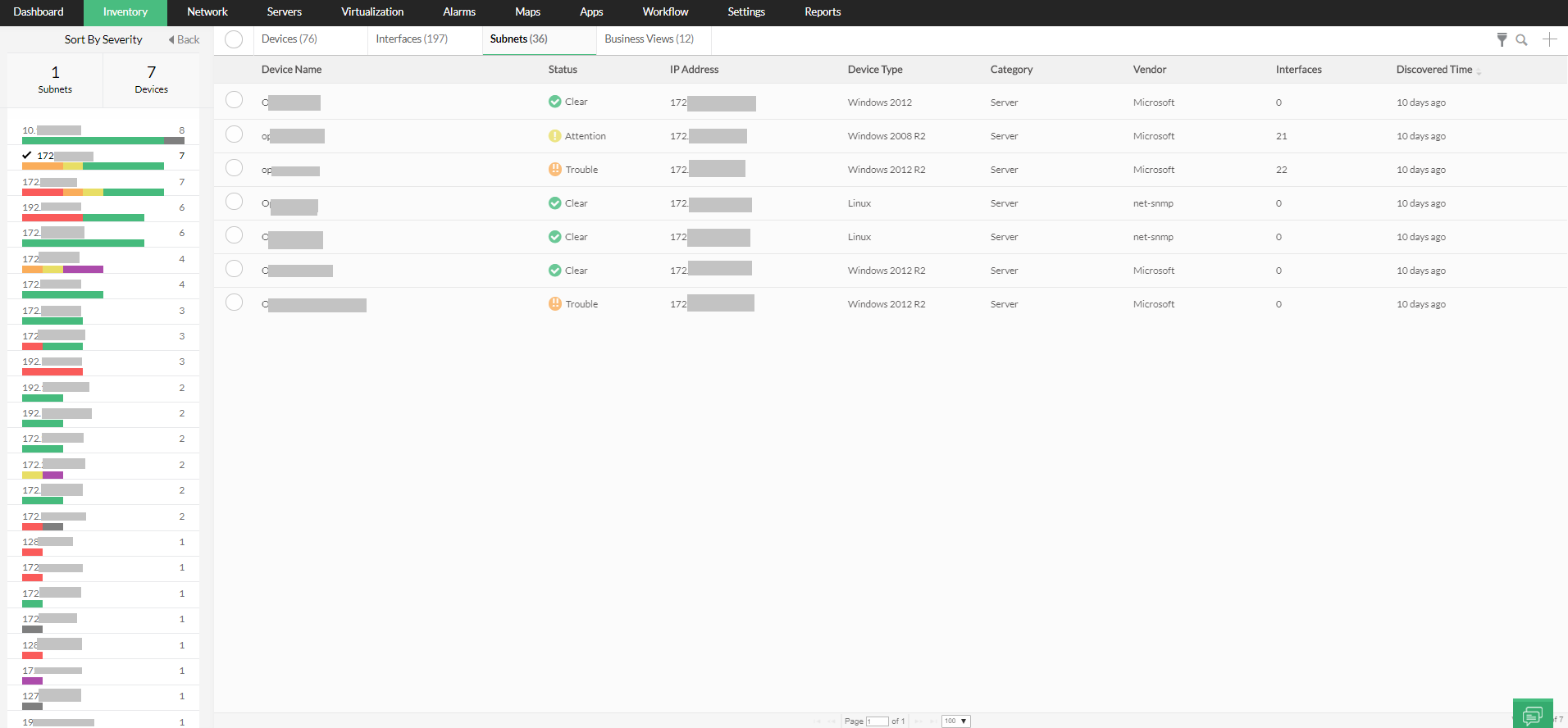Click the Interfaces column header
Screen dimensions: 1568x728
coord(1299,70)
